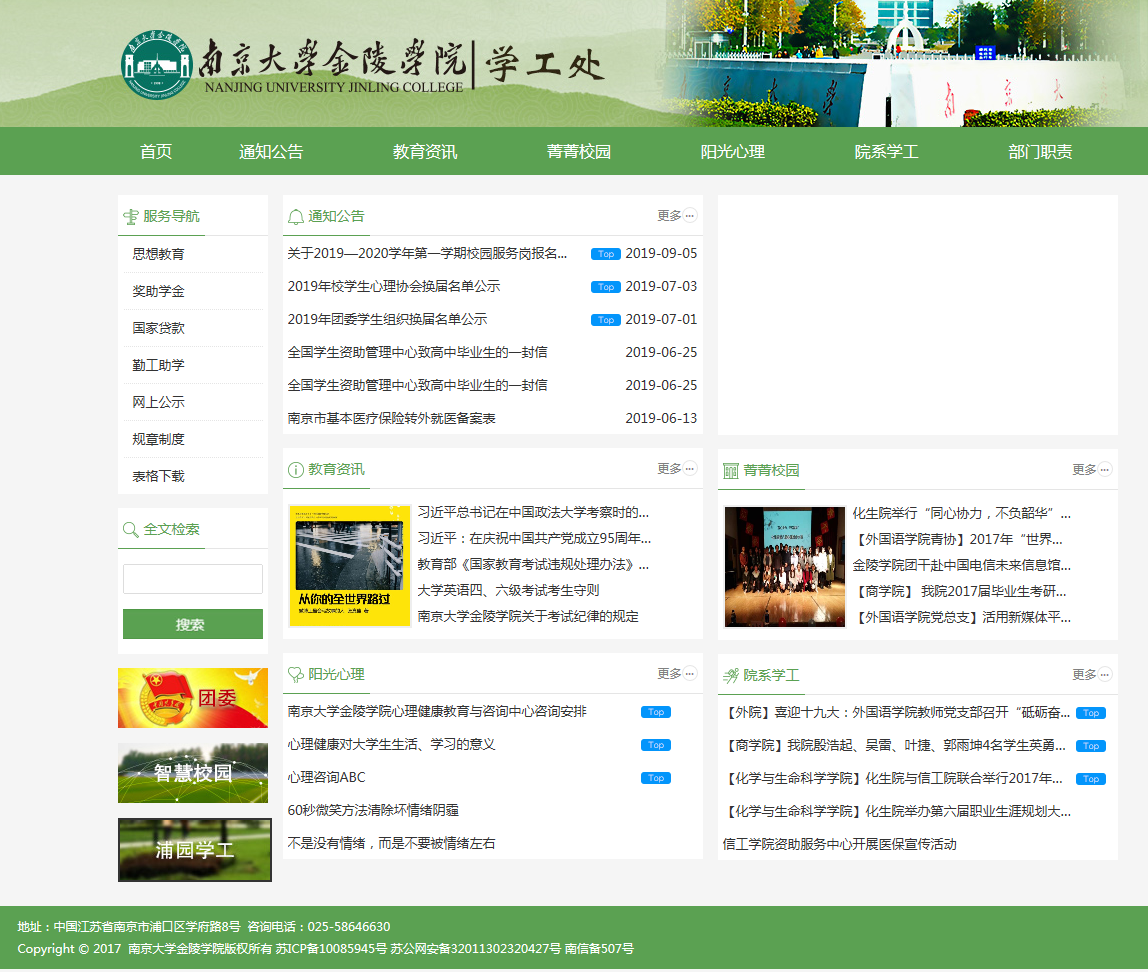The image size is (1148, 972).
Task: Open the 团委 banner image
Action: click(x=193, y=698)
